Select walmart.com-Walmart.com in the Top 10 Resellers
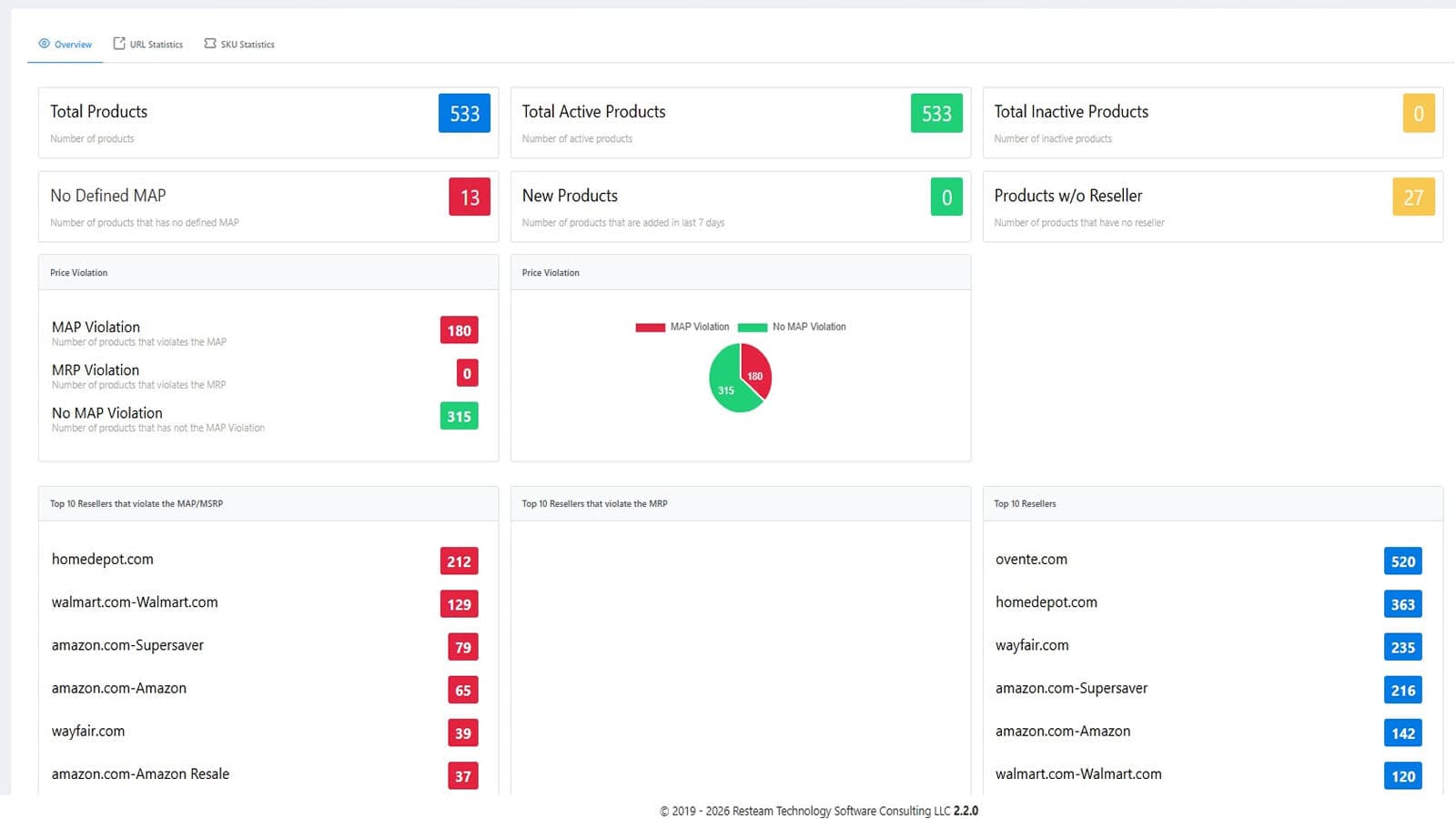The height and width of the screenshot is (819, 1456). (1078, 773)
